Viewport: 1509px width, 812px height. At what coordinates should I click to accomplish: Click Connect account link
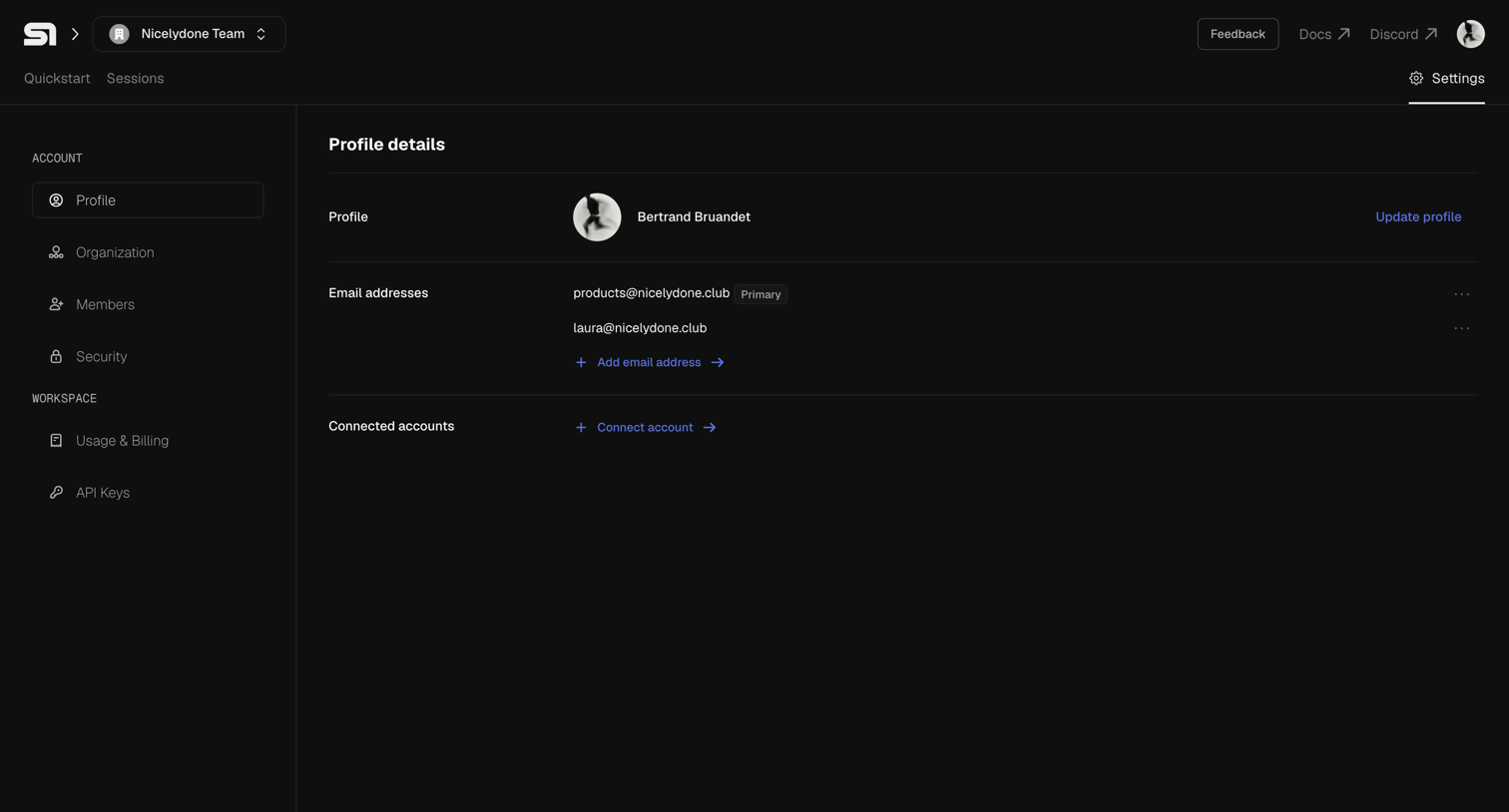(x=645, y=427)
